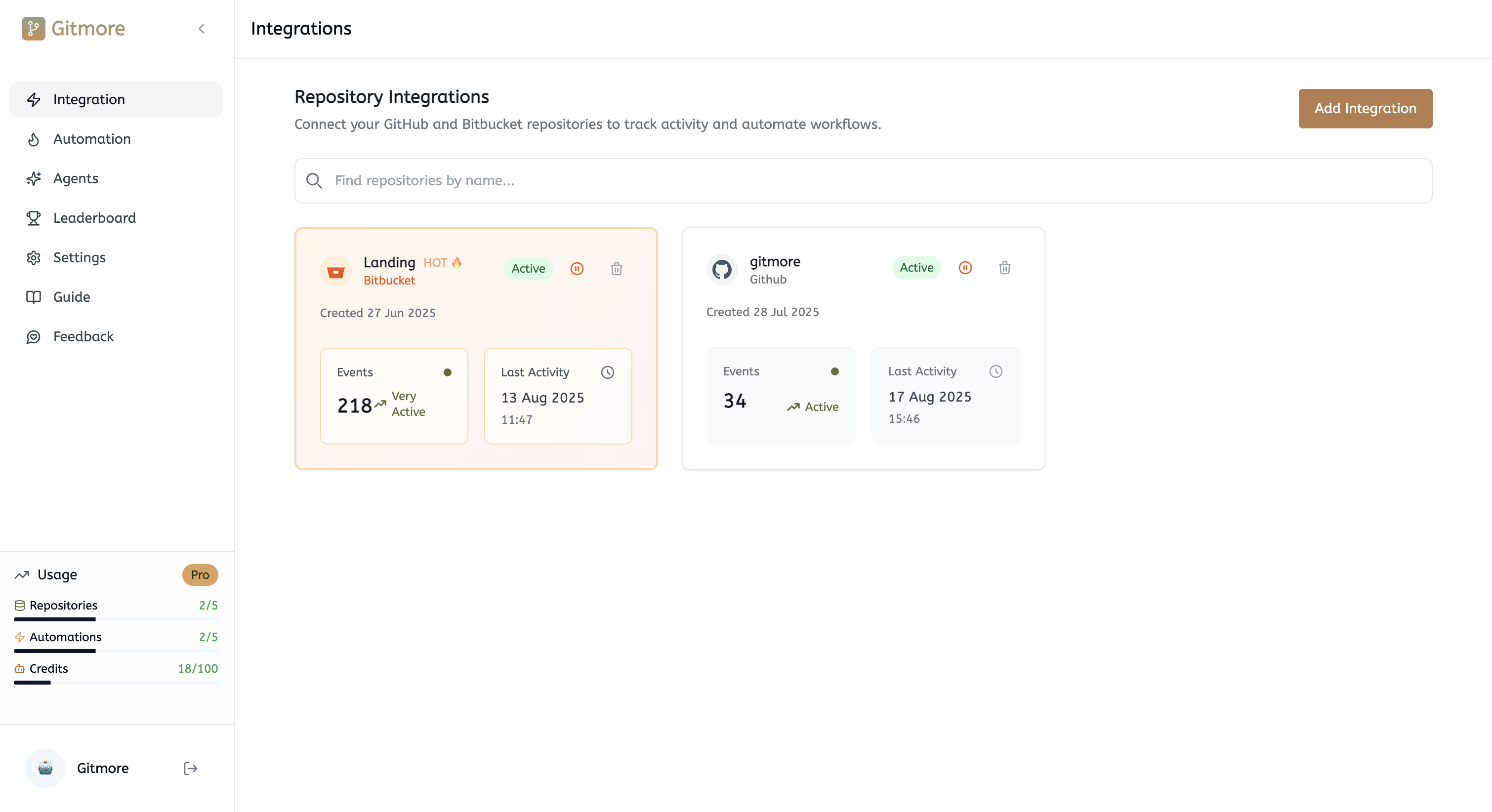Image resolution: width=1492 pixels, height=812 pixels.
Task: Click the 34 events count
Action: click(735, 401)
